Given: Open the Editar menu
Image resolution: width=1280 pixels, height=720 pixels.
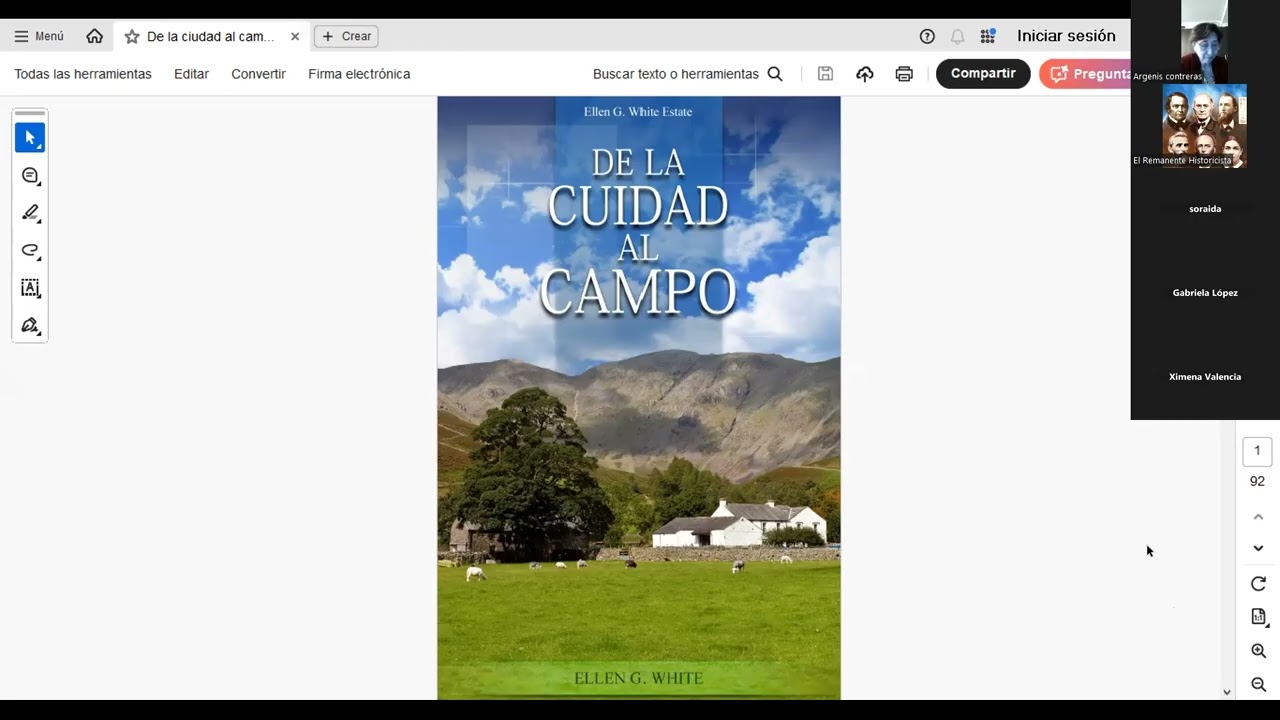Looking at the screenshot, I should click(191, 74).
